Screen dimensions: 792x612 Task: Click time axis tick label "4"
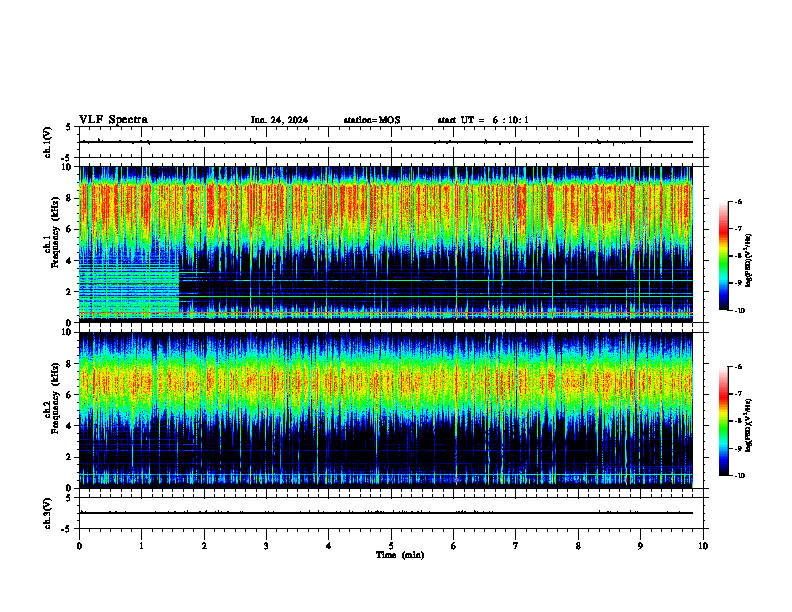coord(328,545)
